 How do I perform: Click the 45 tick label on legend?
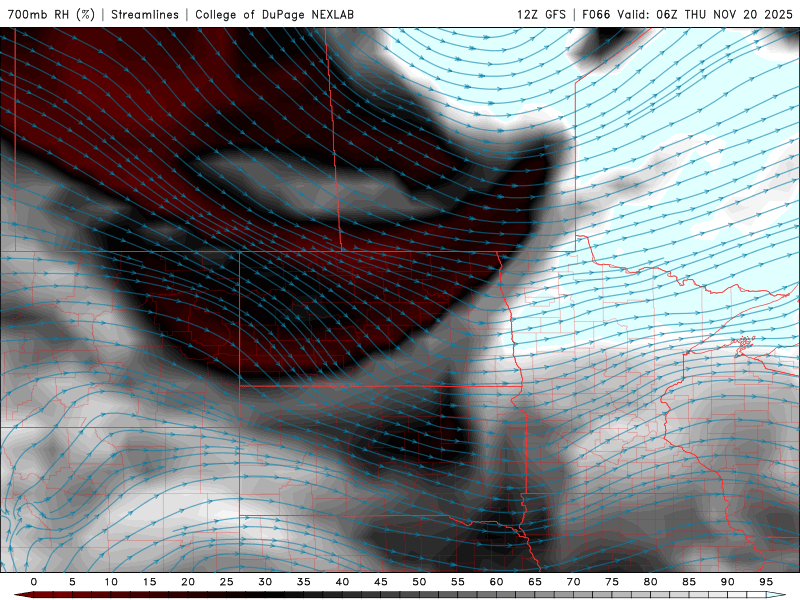click(381, 582)
